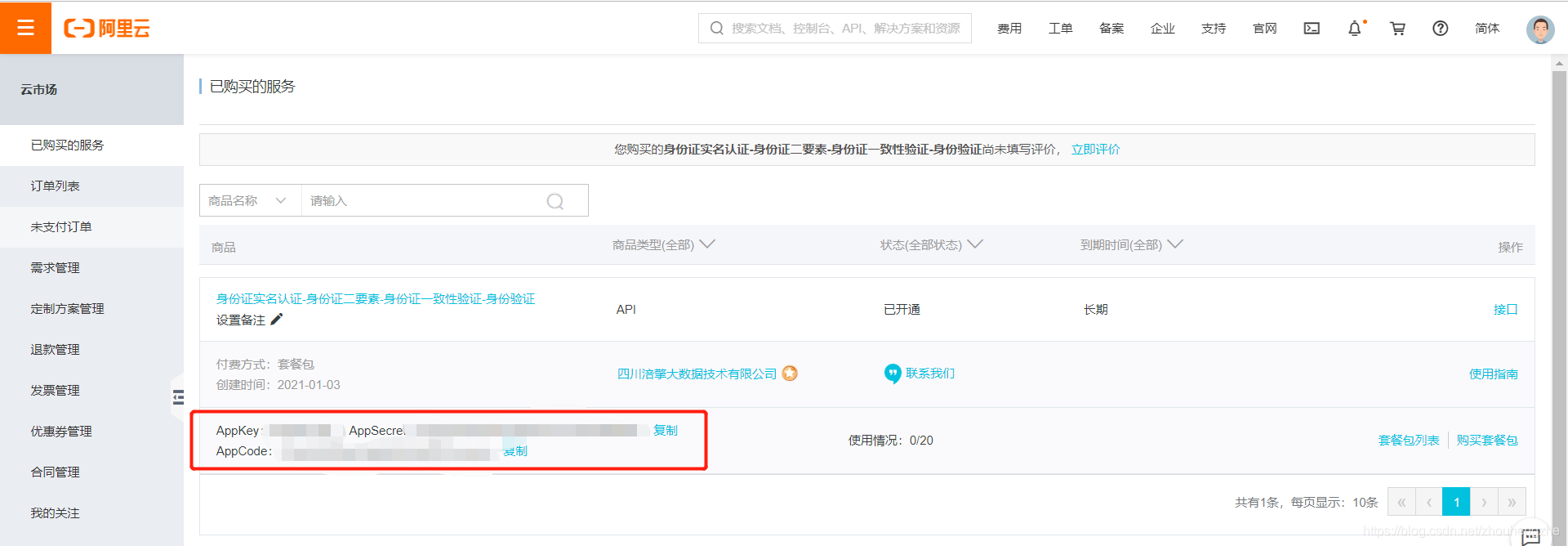Click the Alibaba Cloud logo
Screen dimensions: 1568x546
click(x=107, y=29)
